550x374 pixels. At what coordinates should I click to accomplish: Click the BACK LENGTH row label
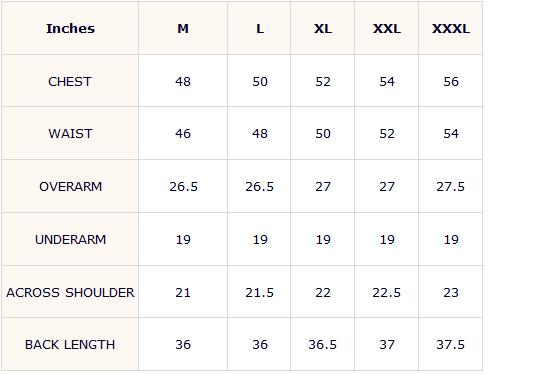click(70, 344)
